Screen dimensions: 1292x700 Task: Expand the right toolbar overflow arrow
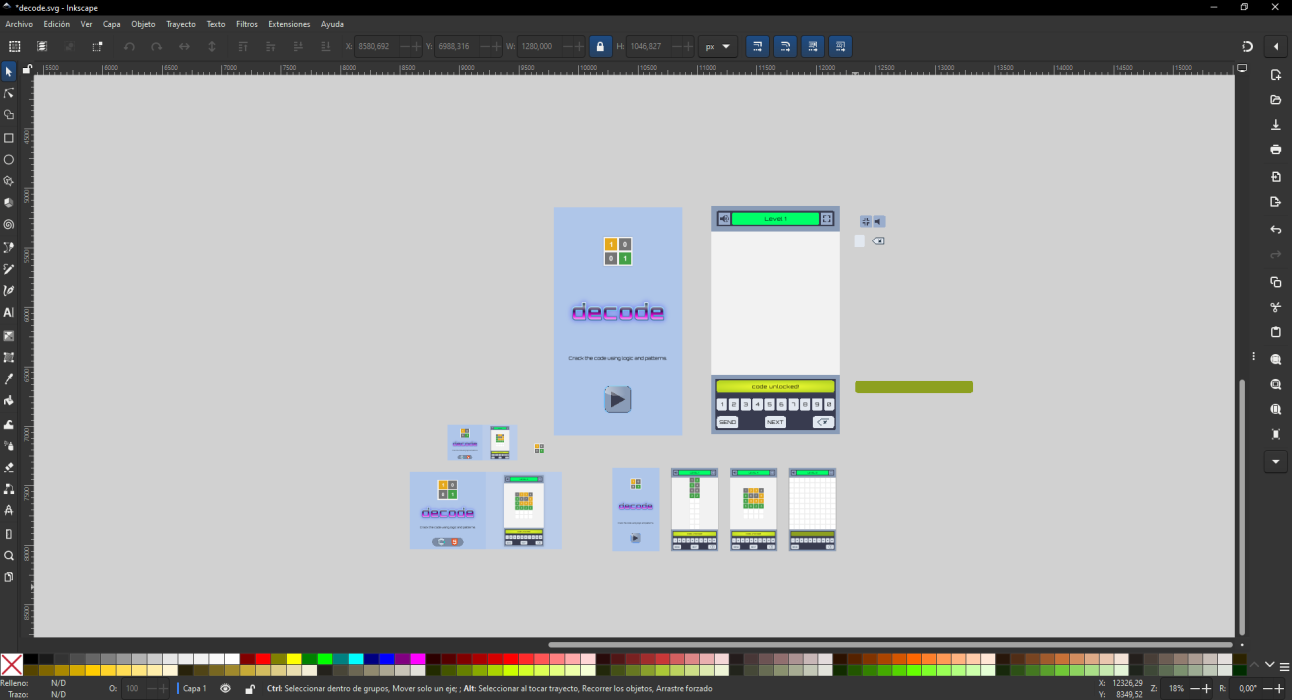(x=1275, y=462)
